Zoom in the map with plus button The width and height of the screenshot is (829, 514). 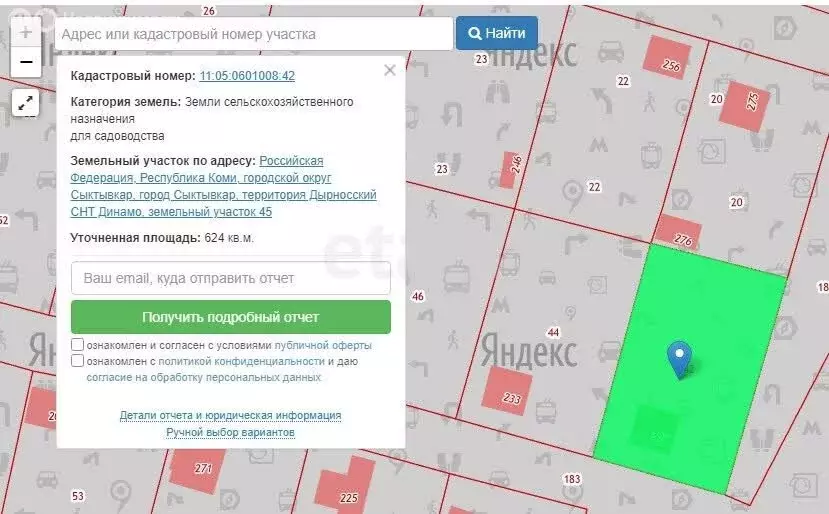pos(25,32)
